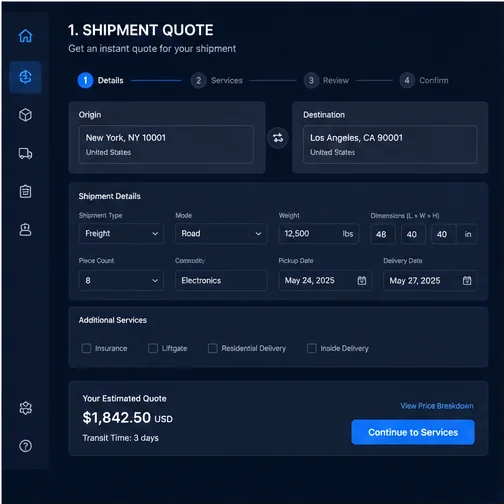Open the Home icon in the sidebar
The width and height of the screenshot is (504, 504).
pos(25,36)
